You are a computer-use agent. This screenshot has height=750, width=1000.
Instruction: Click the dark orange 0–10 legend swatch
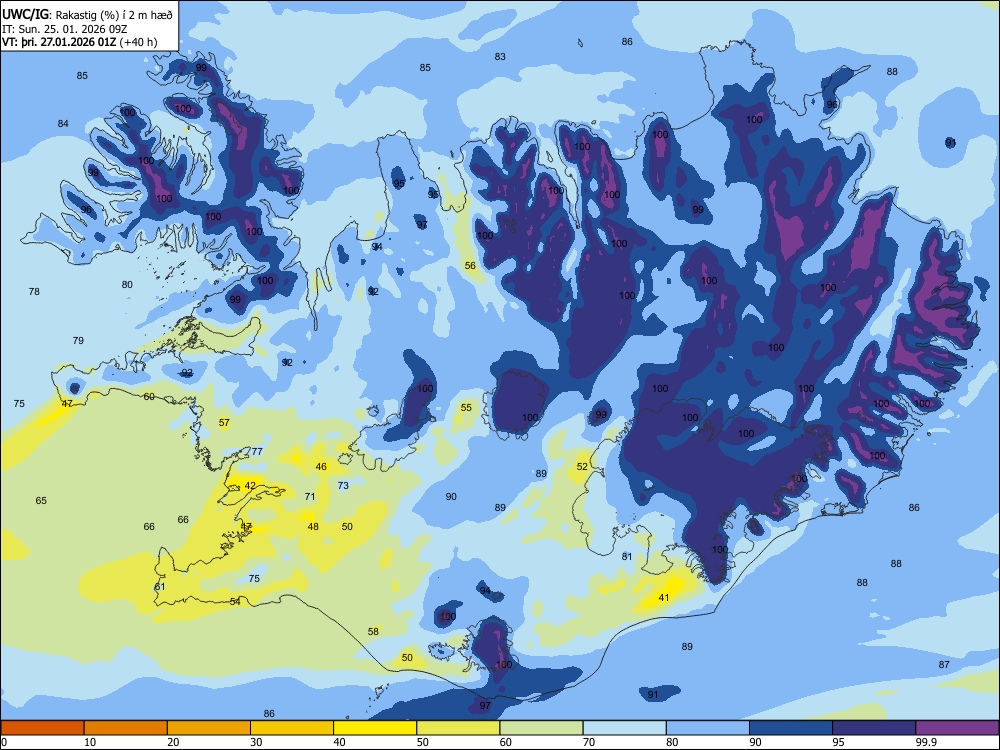click(42, 728)
